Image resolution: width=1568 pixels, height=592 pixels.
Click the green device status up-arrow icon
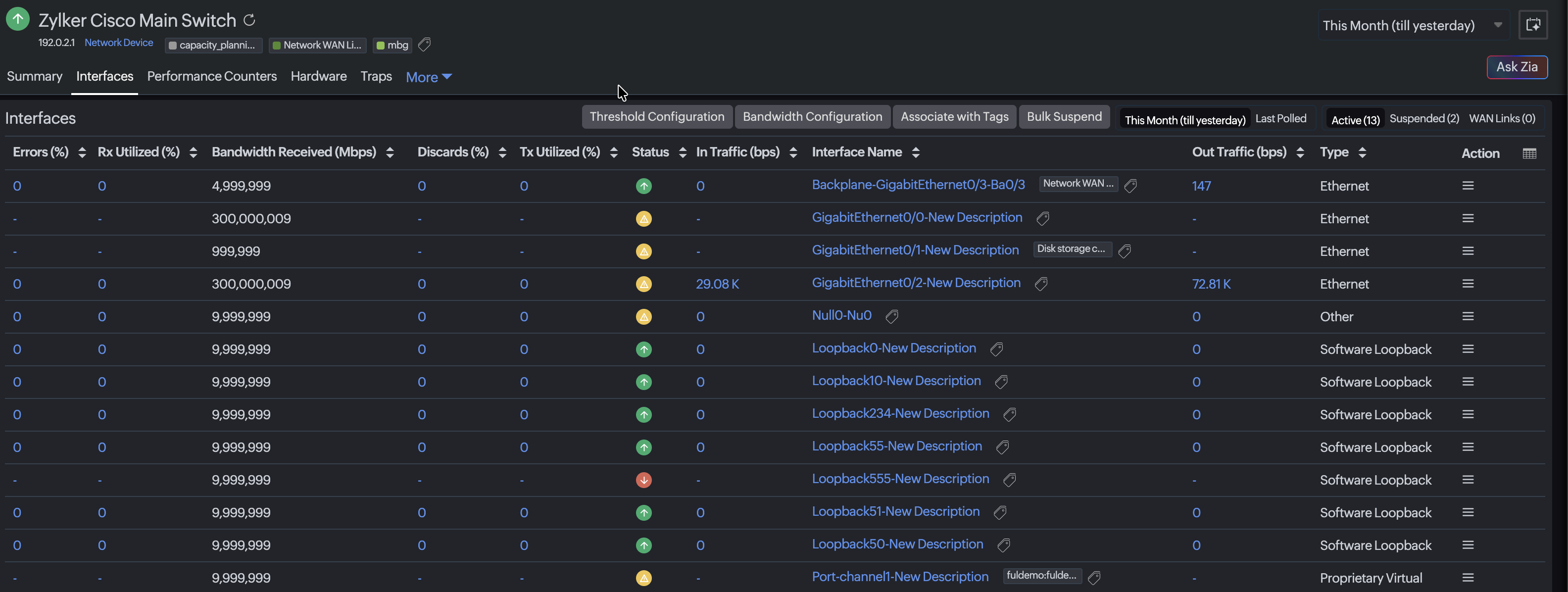(x=18, y=19)
